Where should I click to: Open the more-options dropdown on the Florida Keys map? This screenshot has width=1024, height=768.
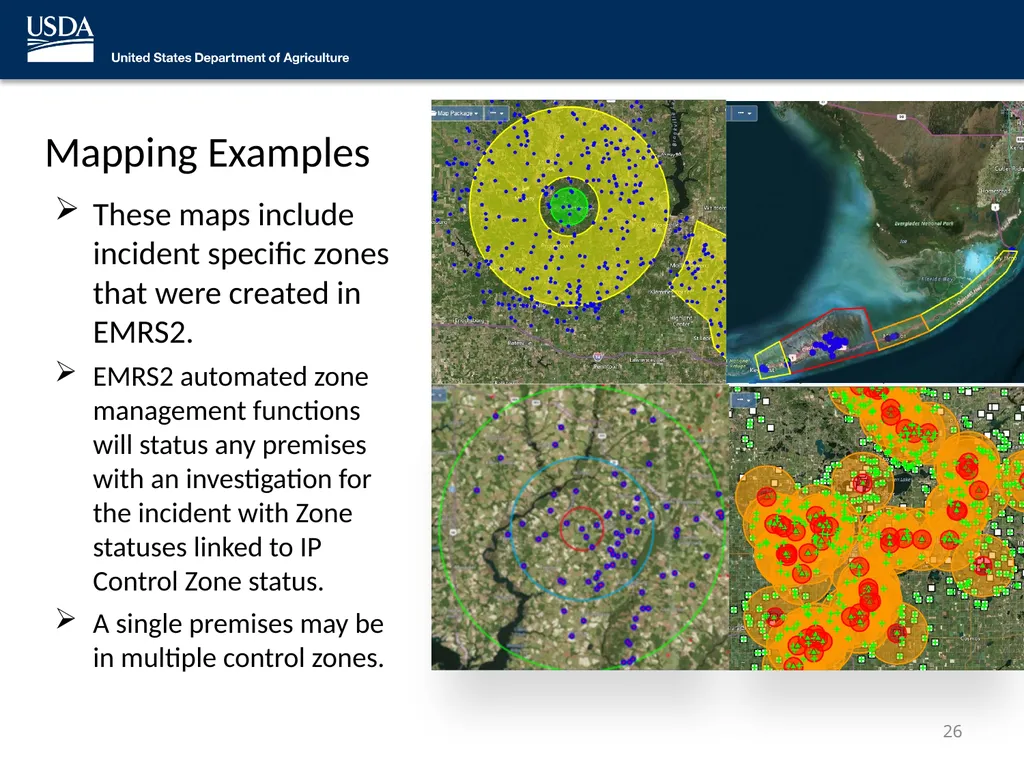[x=744, y=114]
